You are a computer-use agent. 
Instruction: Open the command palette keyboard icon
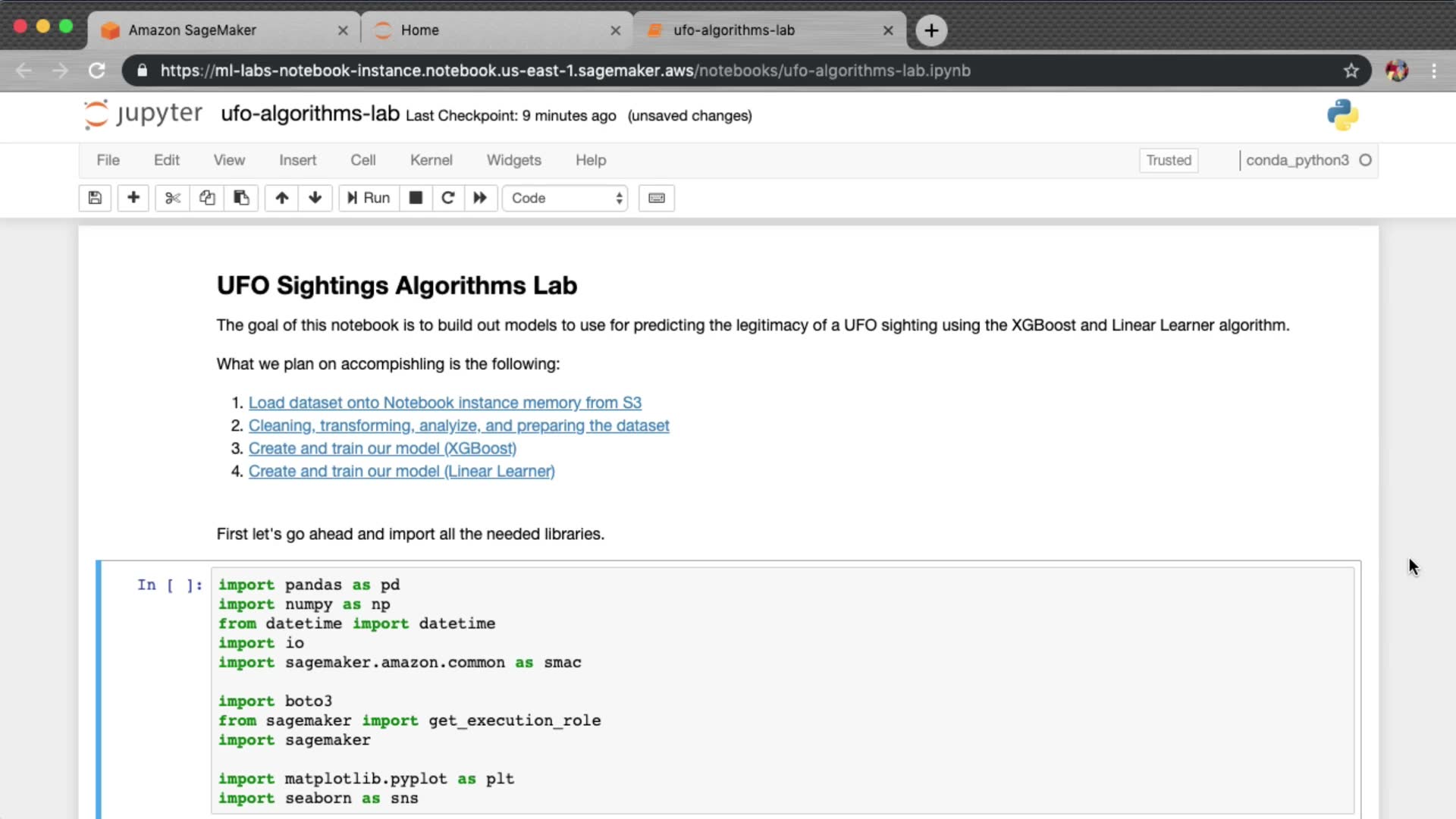[x=657, y=198]
